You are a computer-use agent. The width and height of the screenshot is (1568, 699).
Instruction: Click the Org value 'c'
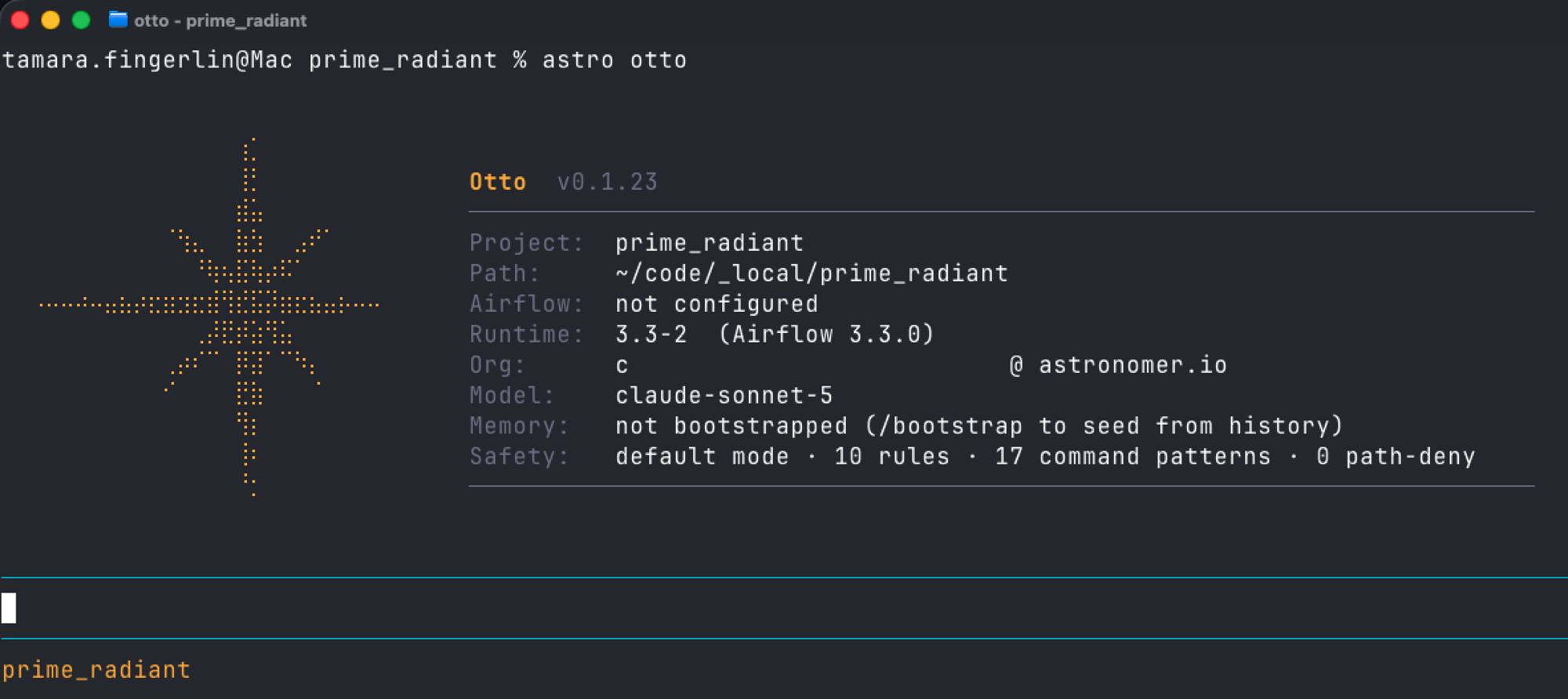point(622,366)
